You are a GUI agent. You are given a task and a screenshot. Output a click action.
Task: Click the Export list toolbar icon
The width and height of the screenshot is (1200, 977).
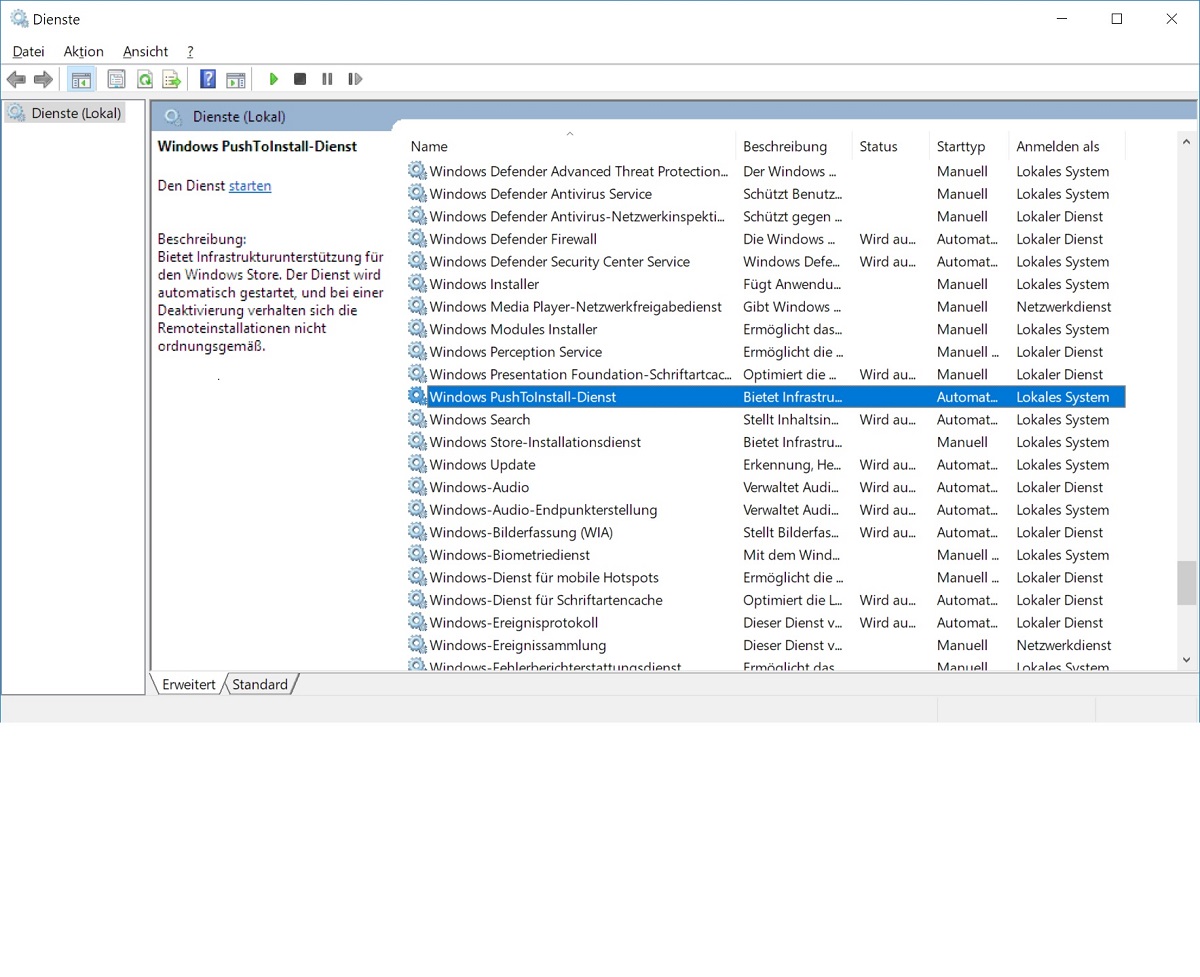172,79
